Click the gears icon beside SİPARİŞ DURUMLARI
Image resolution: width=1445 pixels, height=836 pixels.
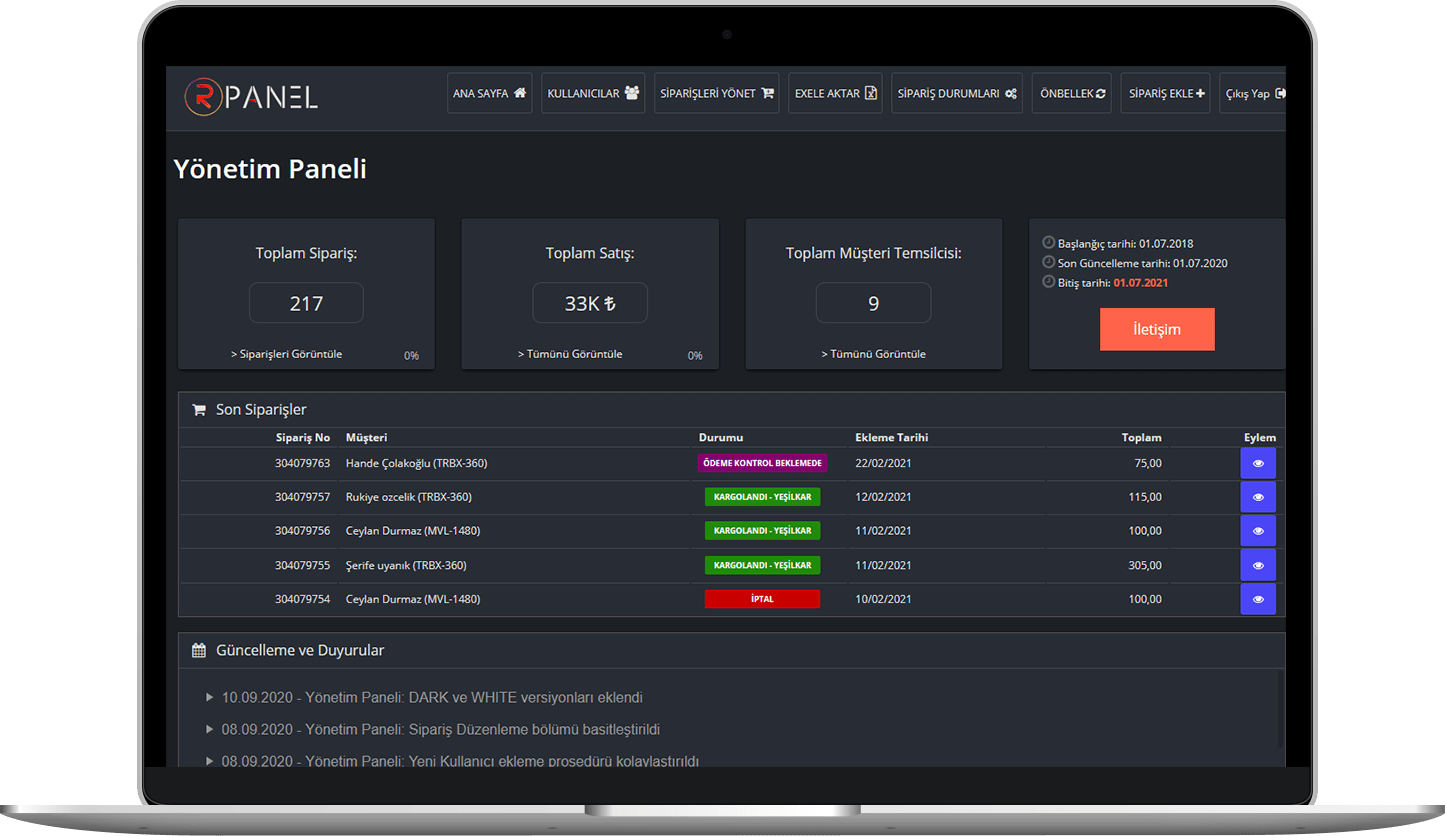(1010, 93)
